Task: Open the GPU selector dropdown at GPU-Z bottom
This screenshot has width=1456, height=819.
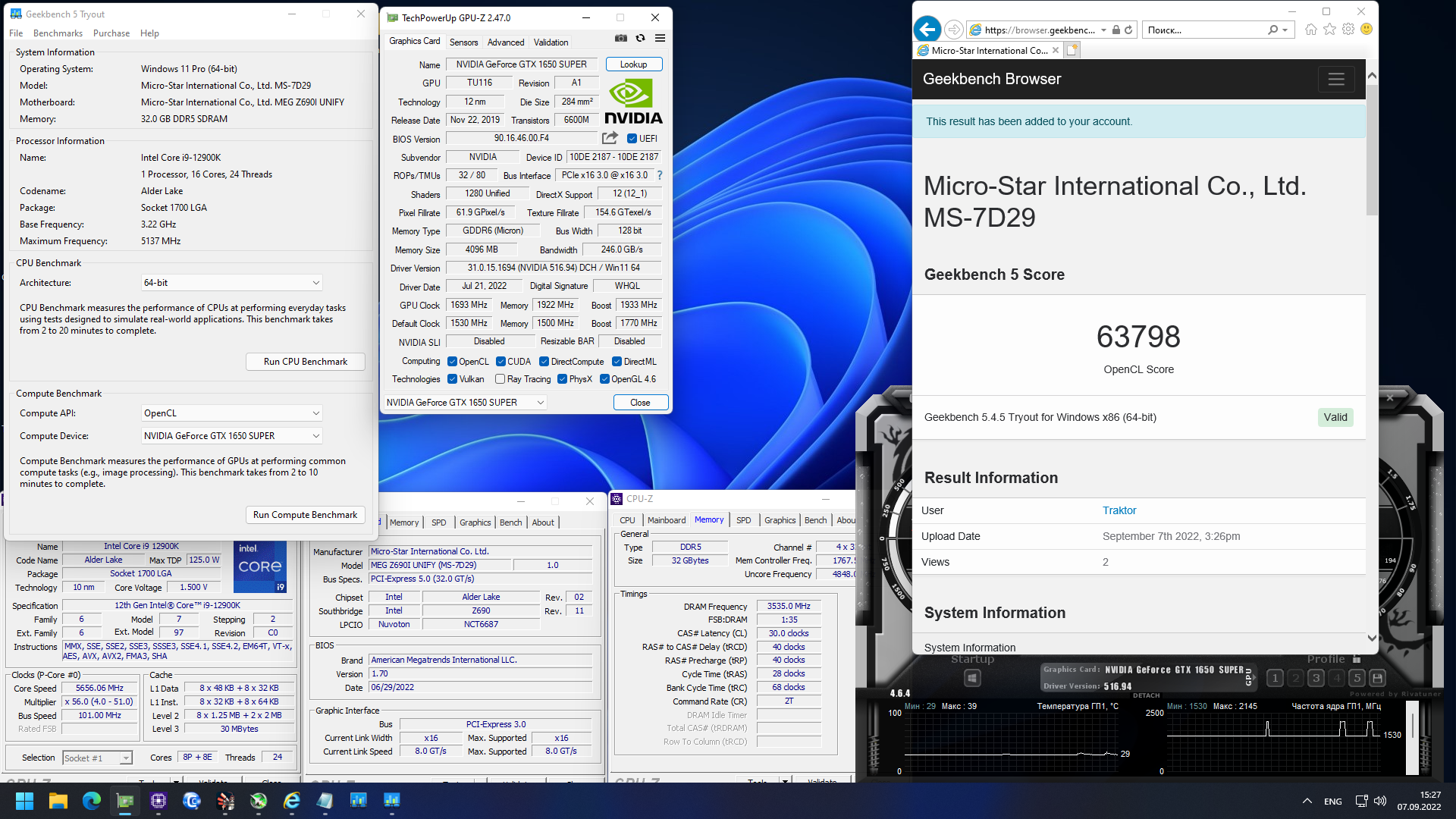Action: point(465,403)
